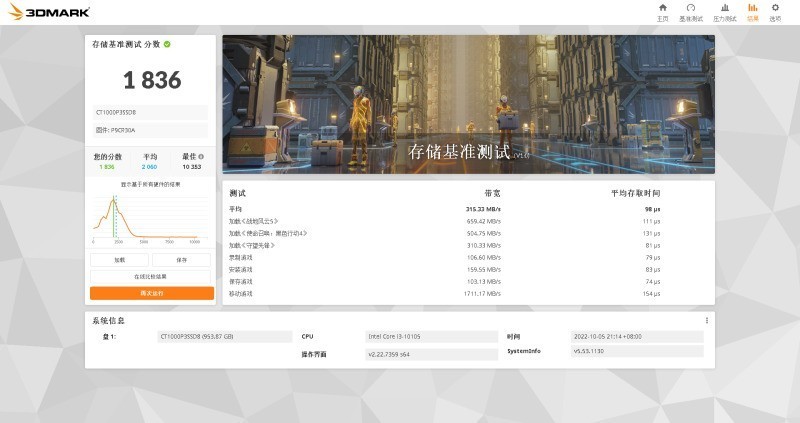Click the drive field CT1000P3SSD8 (953.87 GB)

(224, 337)
